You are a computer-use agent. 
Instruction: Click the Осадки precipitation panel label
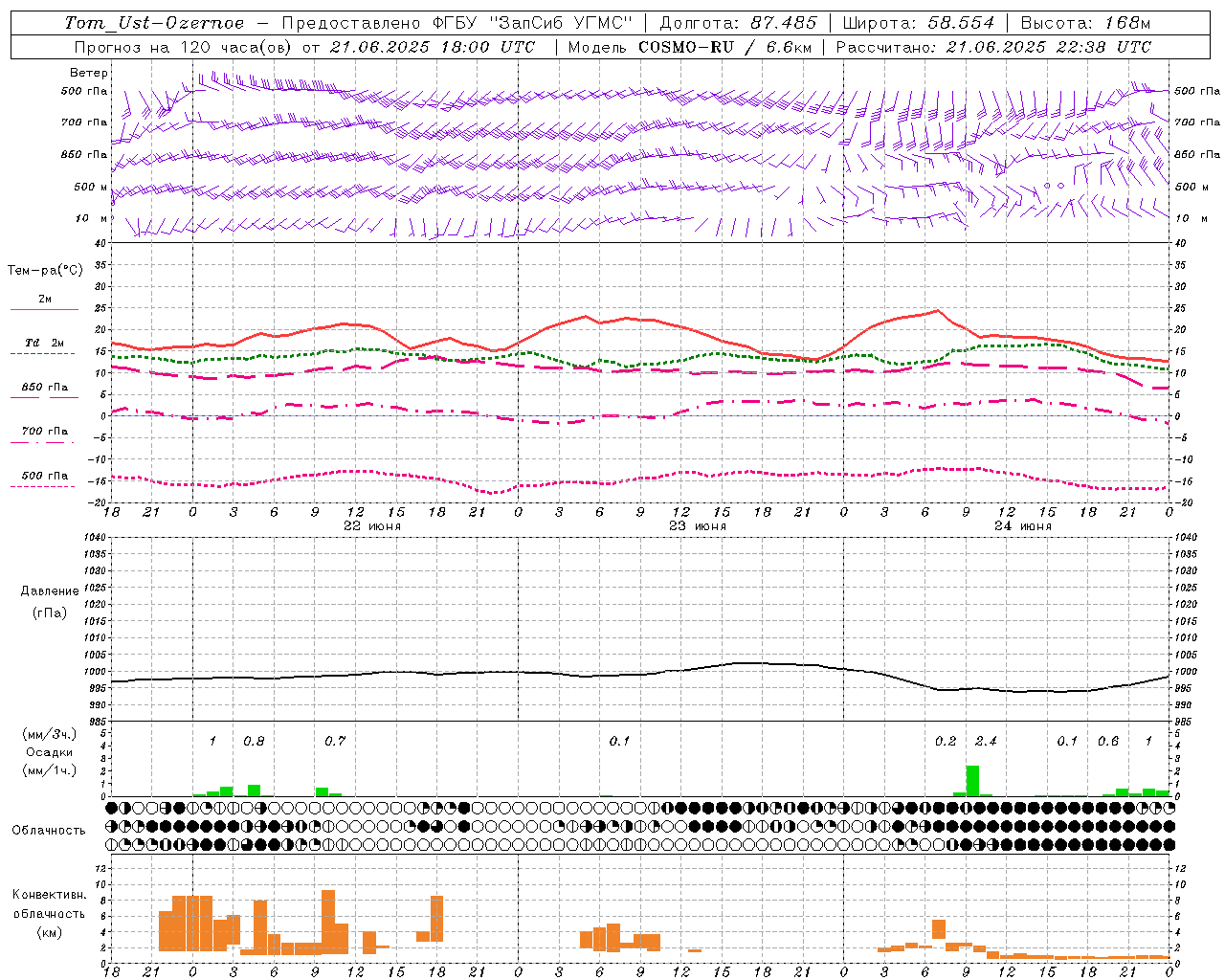pos(48,752)
